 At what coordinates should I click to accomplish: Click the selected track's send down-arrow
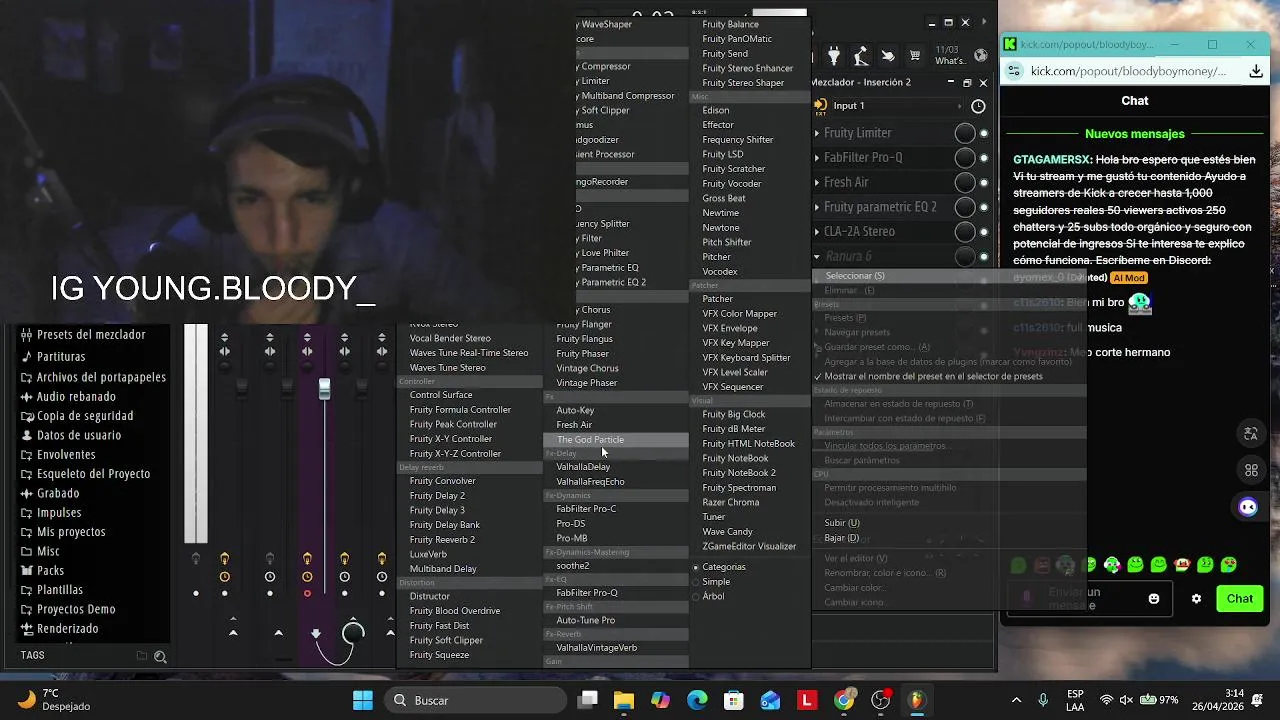(316, 633)
